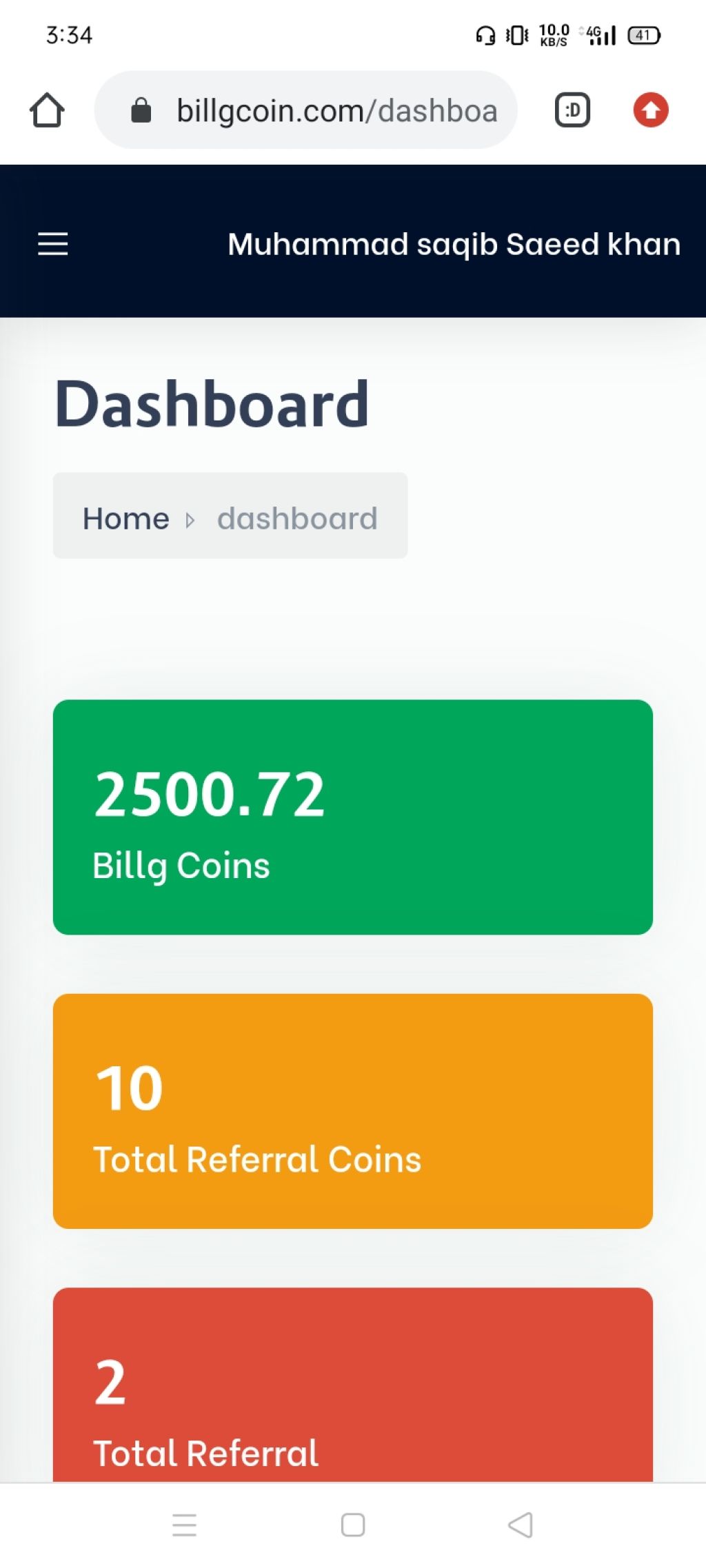Go to Home in the breadcrumb
The width and height of the screenshot is (706, 1568).
(125, 518)
